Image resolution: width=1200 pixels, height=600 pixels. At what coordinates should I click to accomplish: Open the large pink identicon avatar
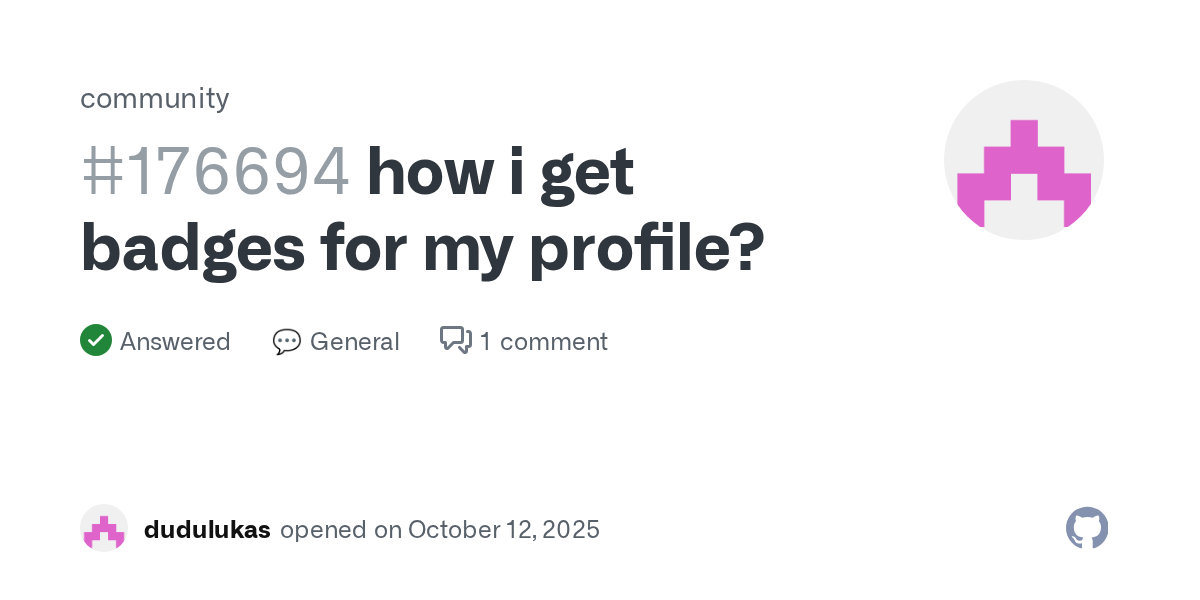1024,160
